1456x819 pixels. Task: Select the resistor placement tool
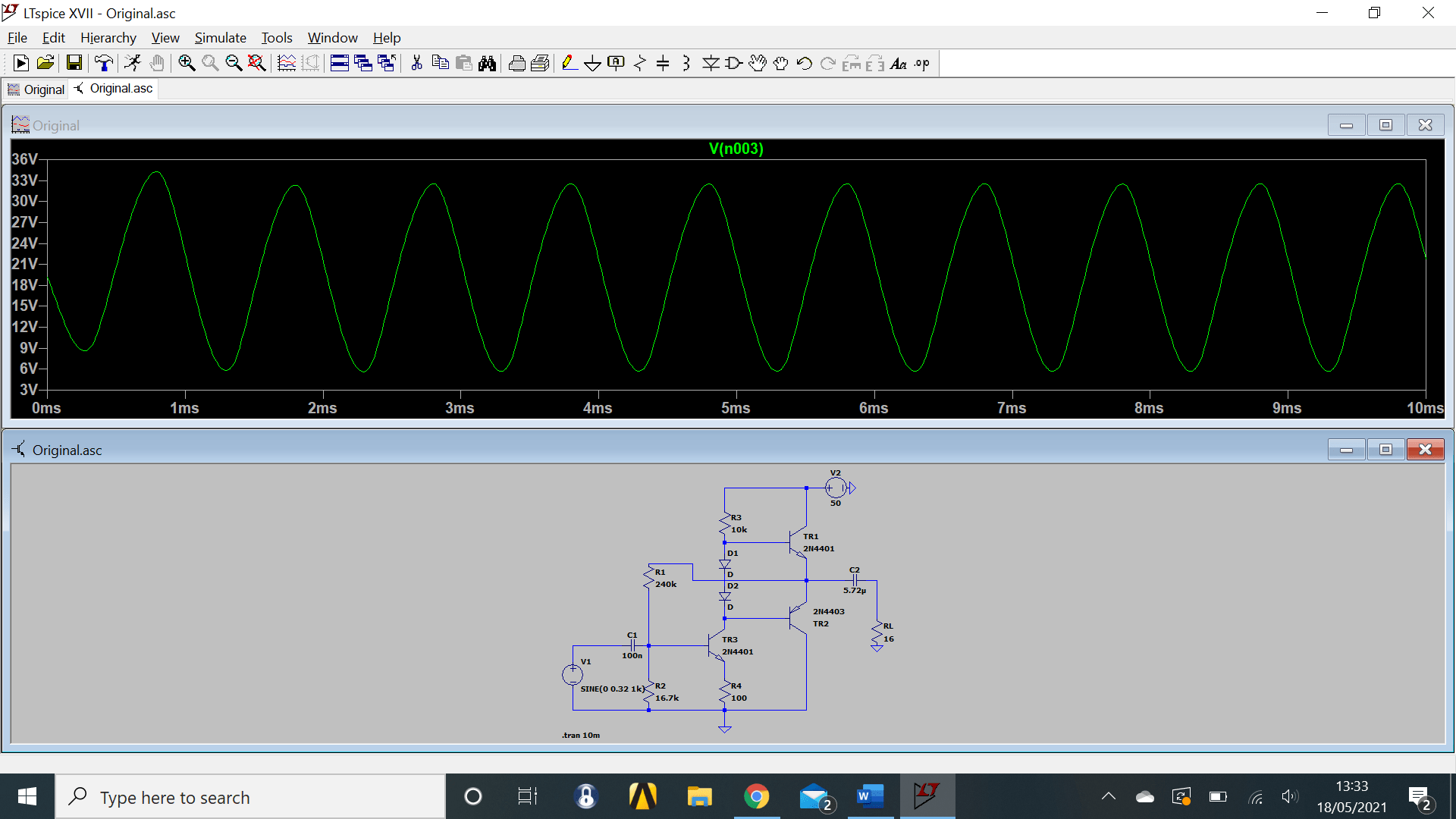tap(639, 63)
